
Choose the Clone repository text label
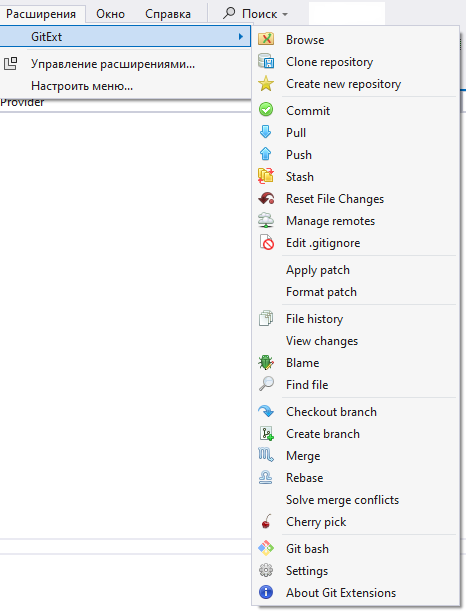point(329,62)
